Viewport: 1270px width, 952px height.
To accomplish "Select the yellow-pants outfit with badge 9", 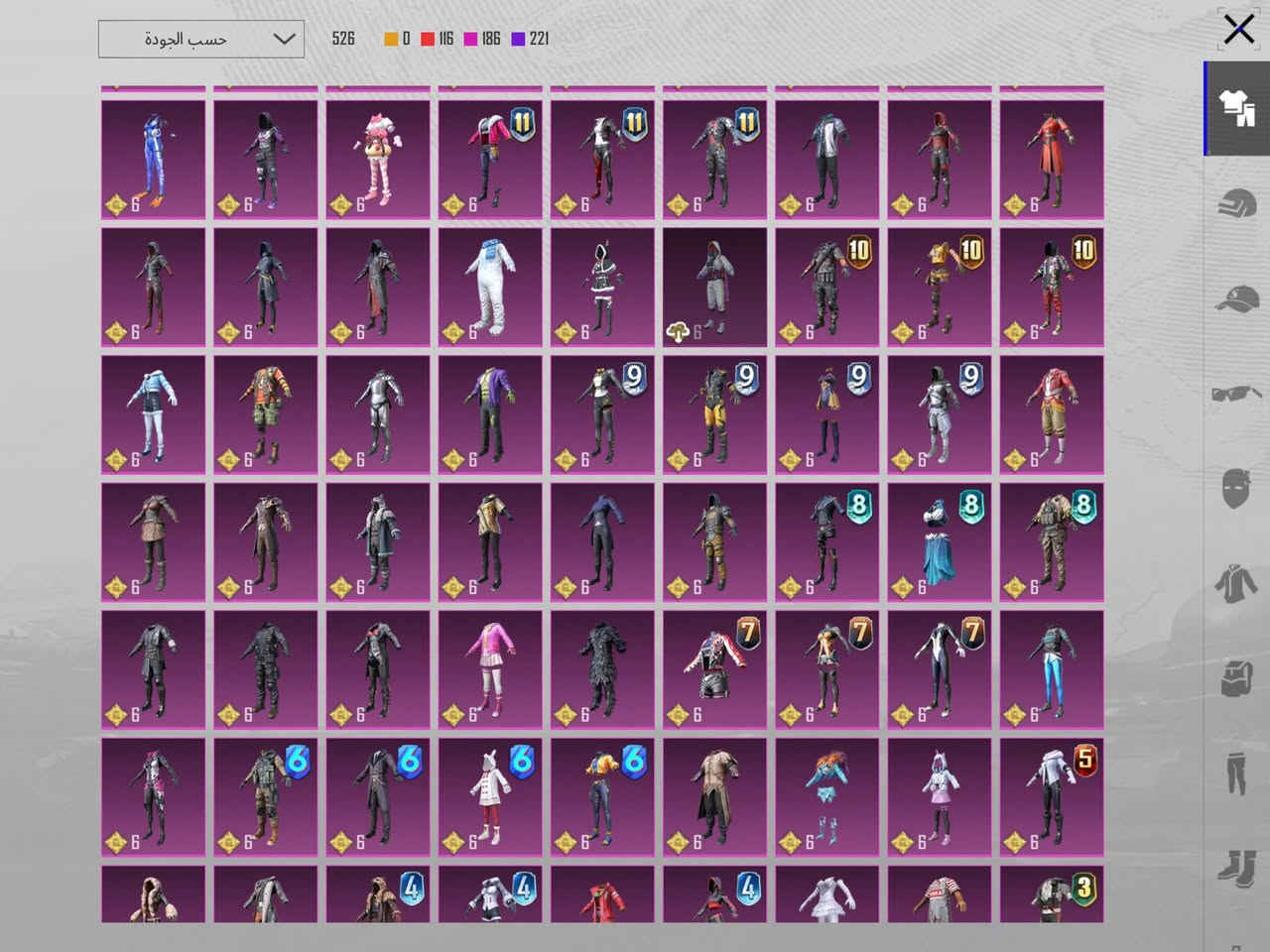I will click(715, 415).
